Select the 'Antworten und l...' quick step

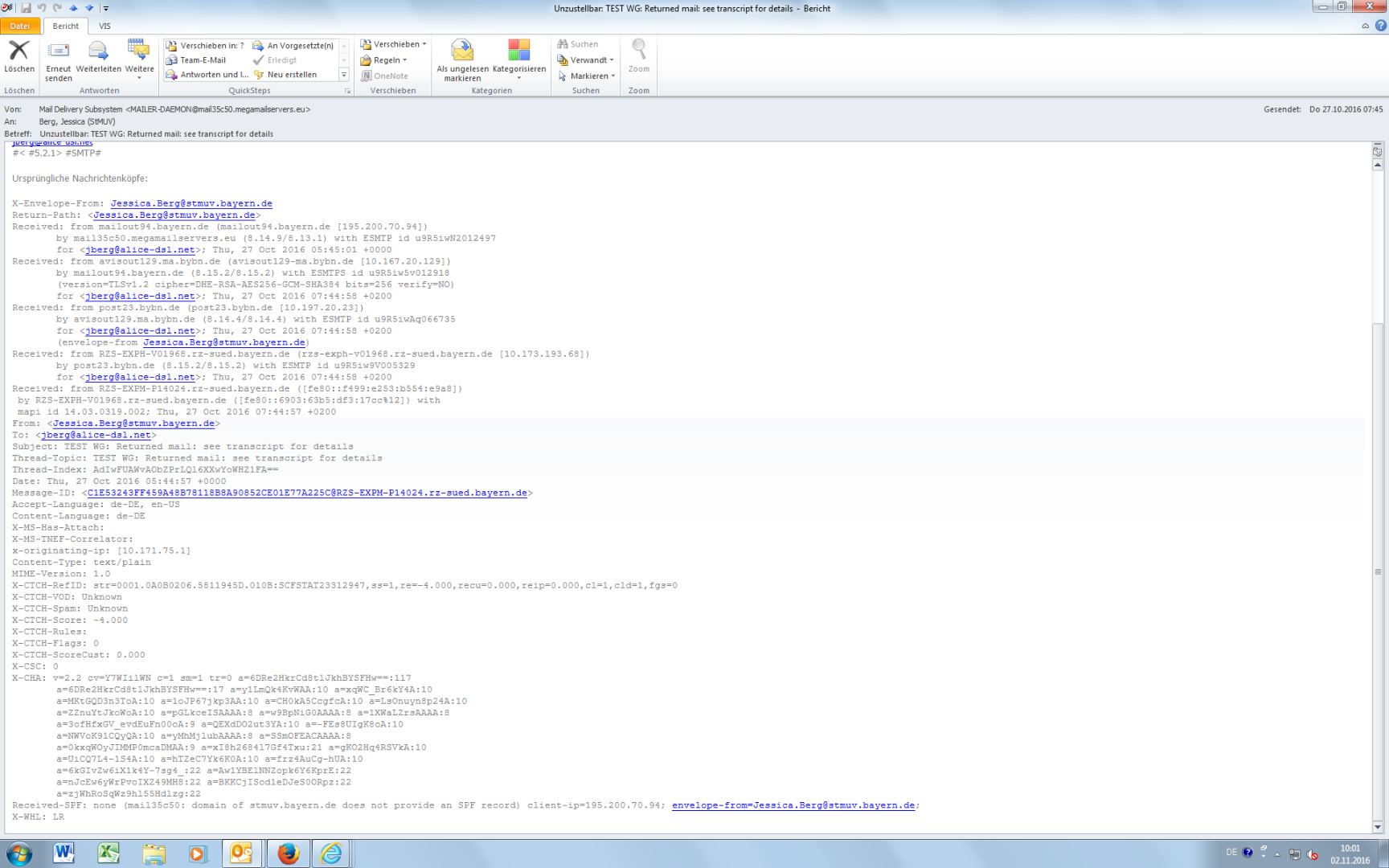(207, 75)
